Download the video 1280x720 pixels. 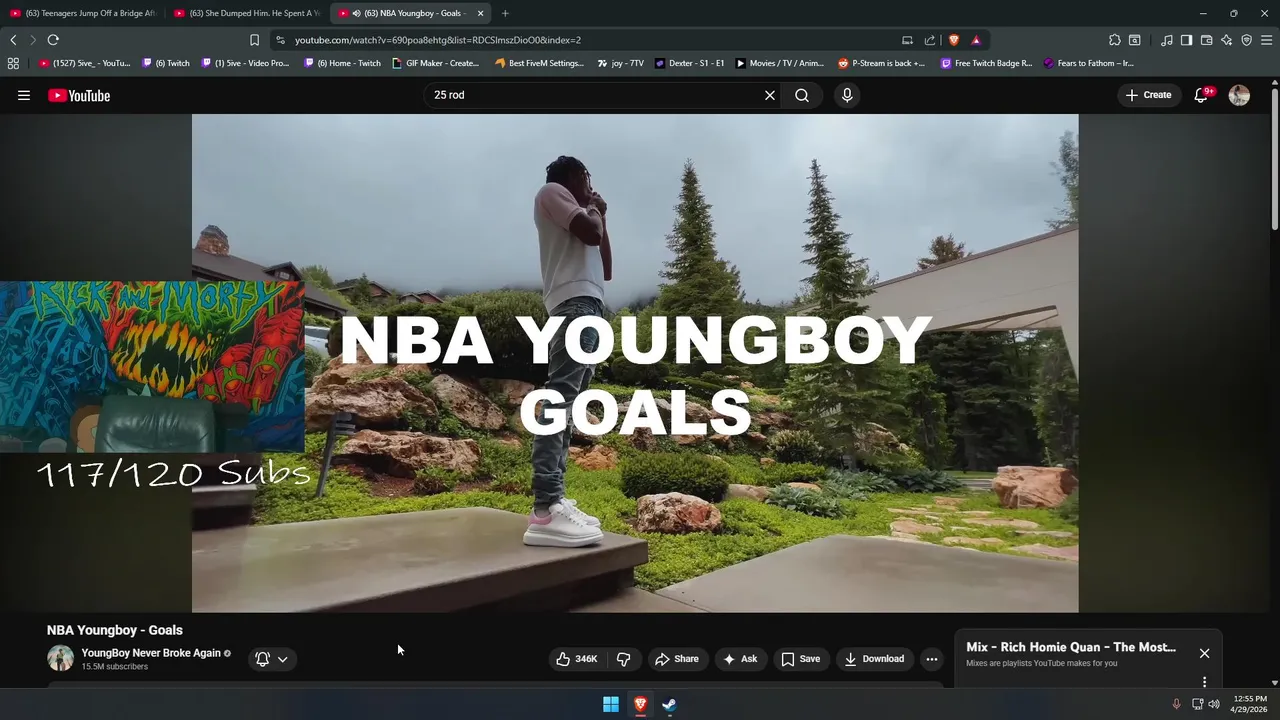point(874,659)
